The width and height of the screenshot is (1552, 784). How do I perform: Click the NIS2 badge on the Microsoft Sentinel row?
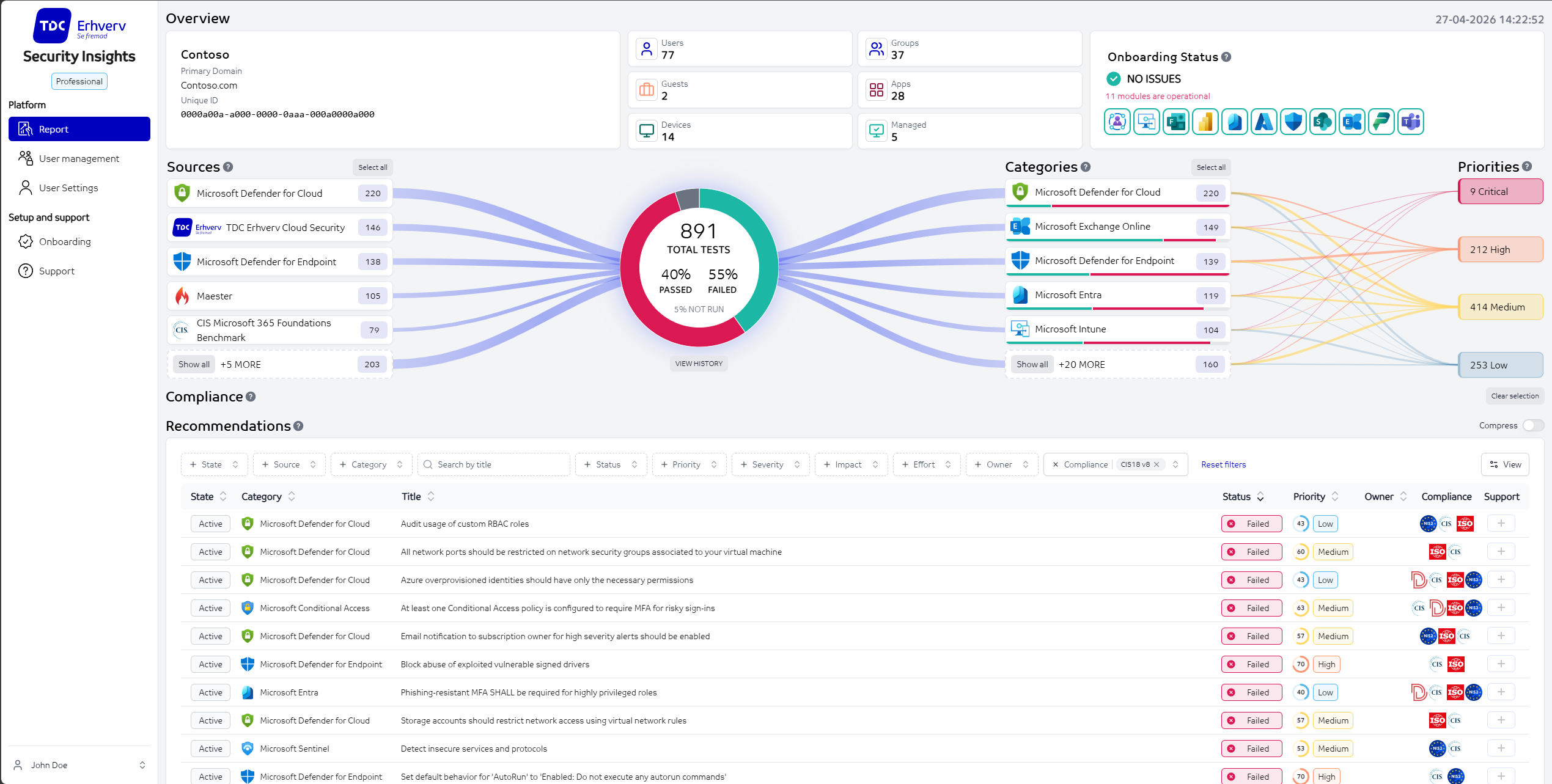click(1437, 749)
